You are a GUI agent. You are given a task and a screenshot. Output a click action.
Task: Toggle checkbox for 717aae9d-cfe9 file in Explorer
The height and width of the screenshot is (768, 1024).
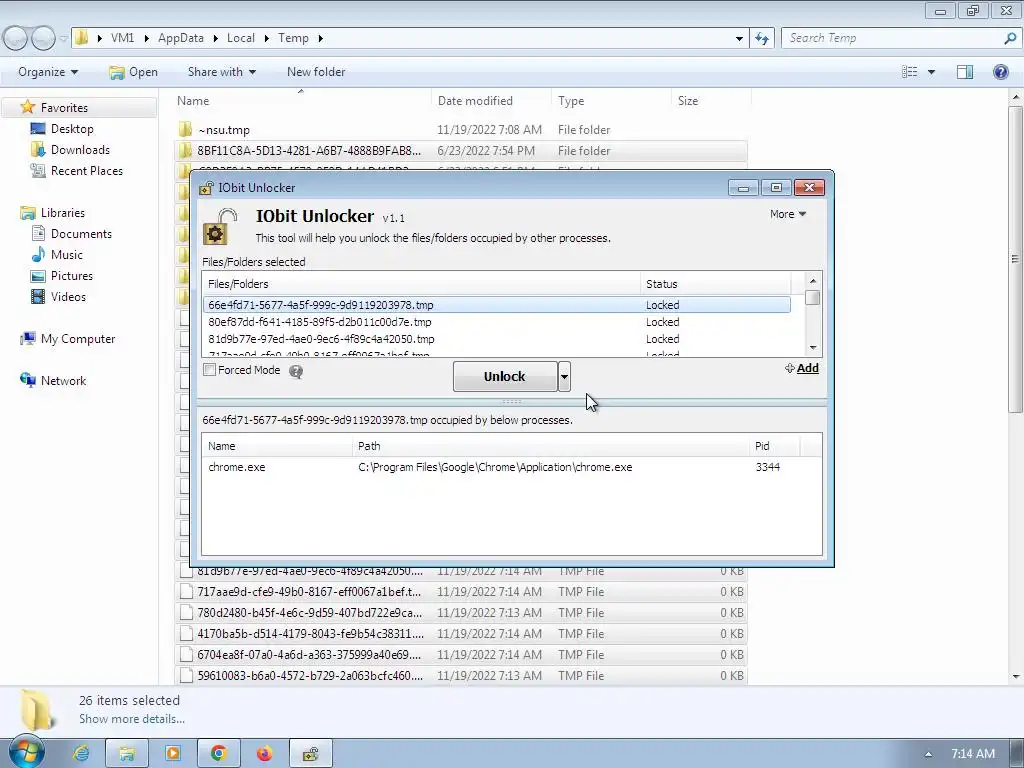pyautogui.click(x=187, y=592)
